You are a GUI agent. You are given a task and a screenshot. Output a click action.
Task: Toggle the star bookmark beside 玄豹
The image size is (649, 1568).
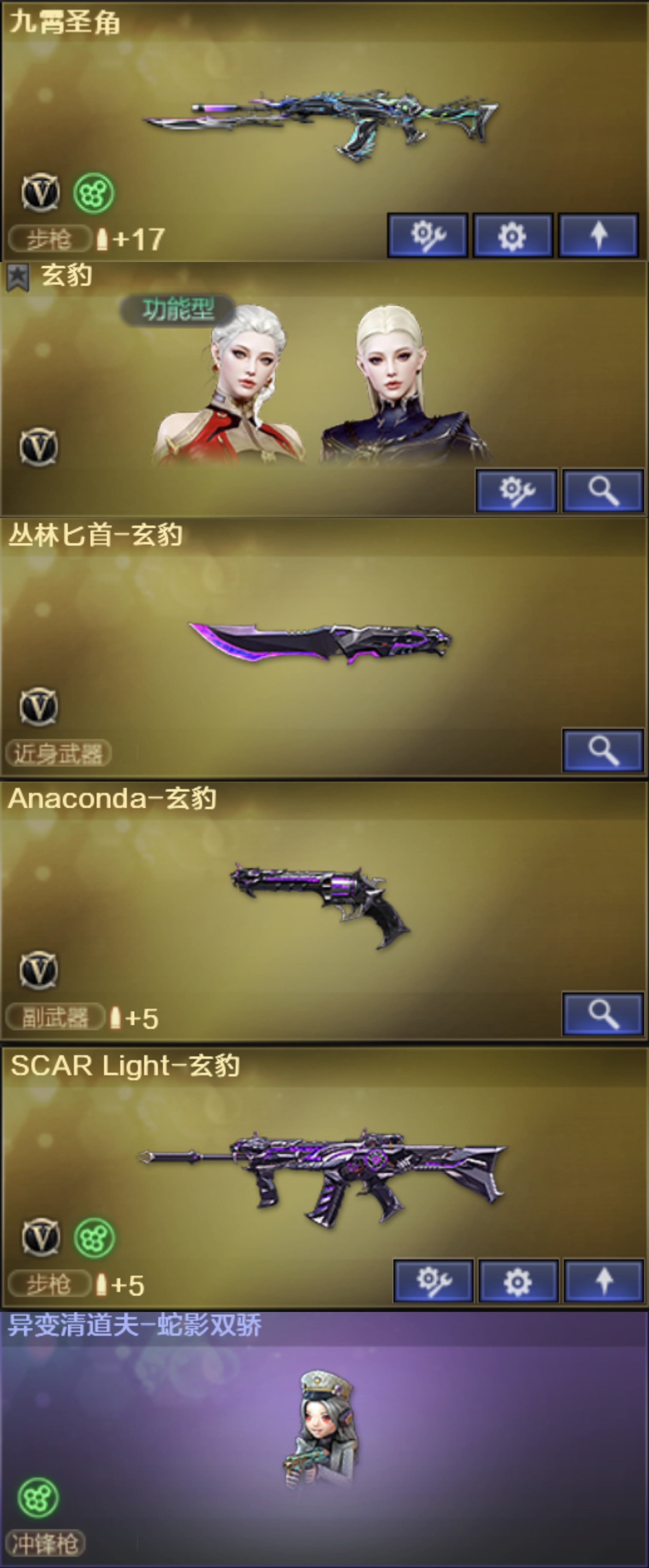(18, 278)
